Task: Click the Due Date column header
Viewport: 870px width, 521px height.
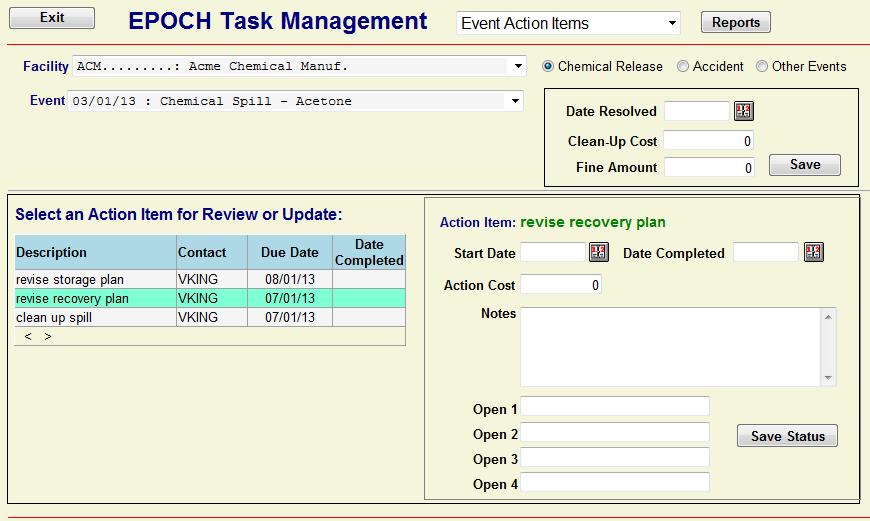Action: point(290,252)
